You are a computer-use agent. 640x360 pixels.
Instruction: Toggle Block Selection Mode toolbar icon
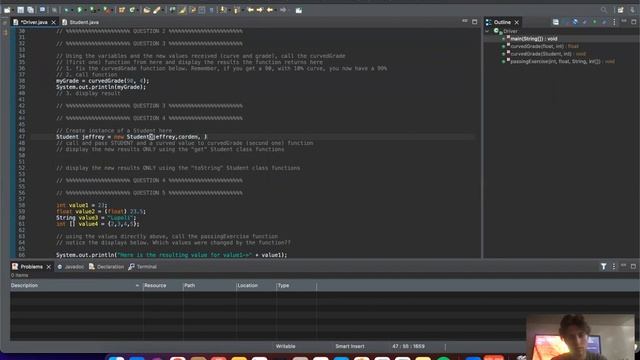coord(202,10)
